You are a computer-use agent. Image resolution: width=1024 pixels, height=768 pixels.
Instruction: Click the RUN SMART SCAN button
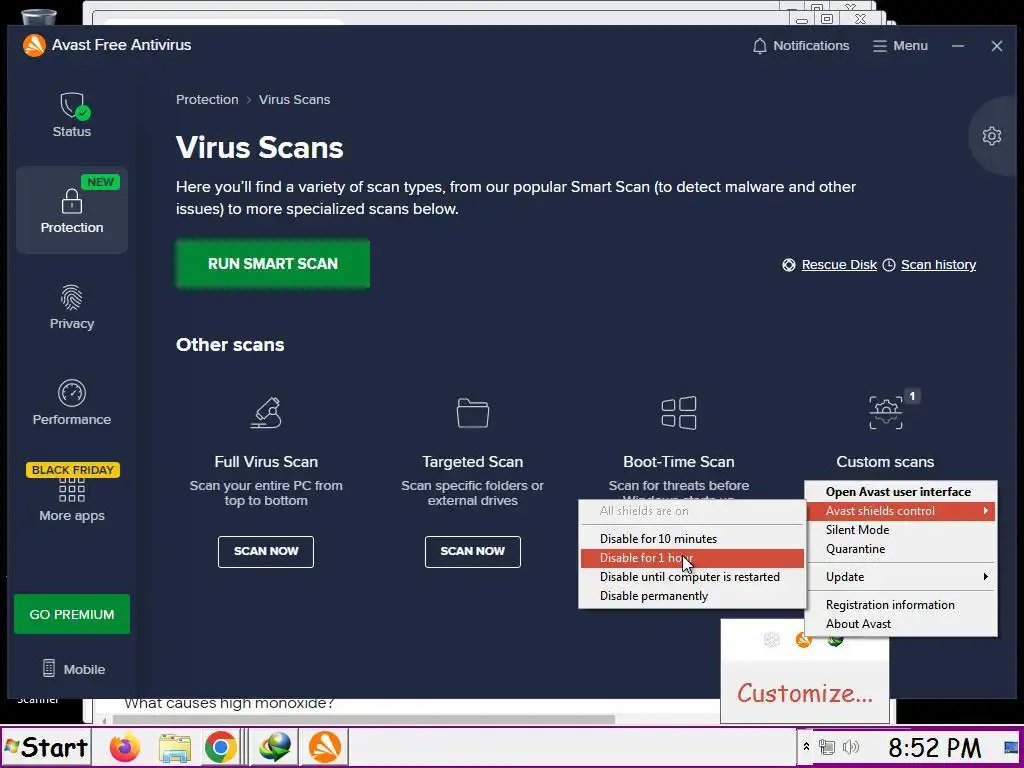[x=273, y=264]
